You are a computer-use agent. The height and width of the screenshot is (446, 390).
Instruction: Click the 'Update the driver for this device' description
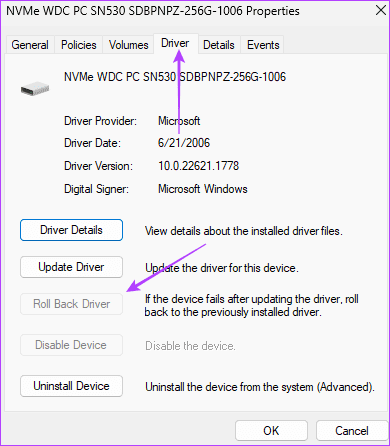[x=222, y=268]
